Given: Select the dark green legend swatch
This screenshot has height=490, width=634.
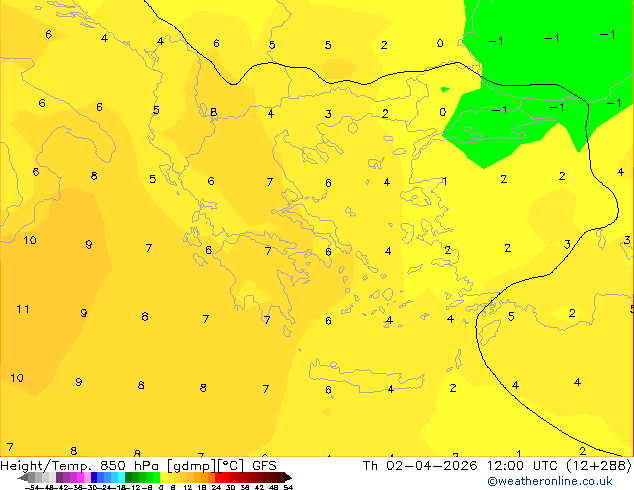Looking at the screenshot, I should 129,477.
